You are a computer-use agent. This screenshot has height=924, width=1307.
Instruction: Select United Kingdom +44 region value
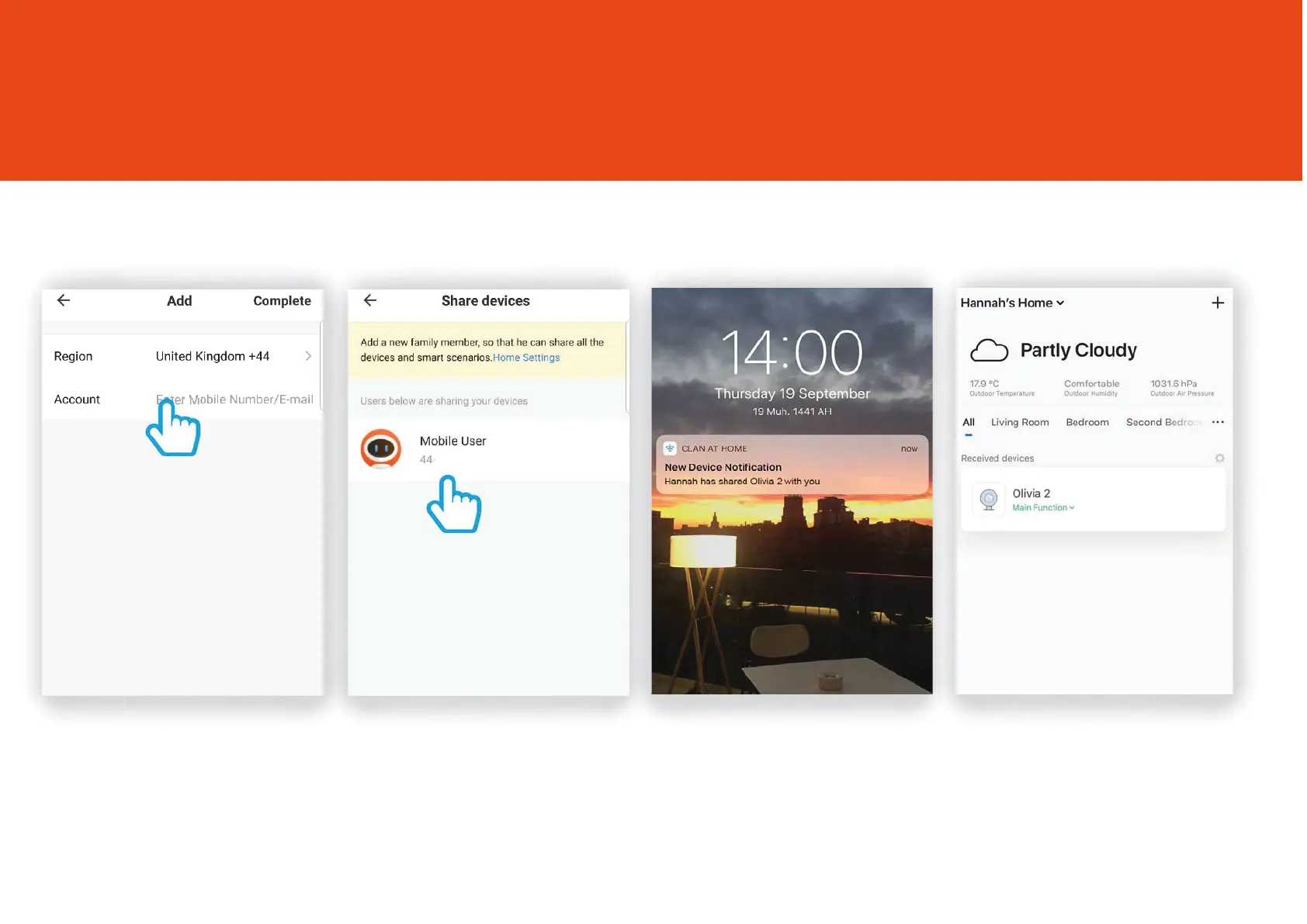[x=213, y=356]
